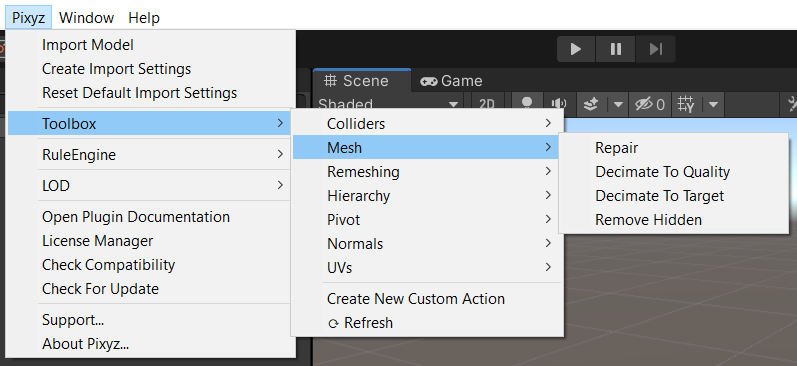This screenshot has width=797, height=366.
Task: Open the Window menu
Action: [x=86, y=18]
